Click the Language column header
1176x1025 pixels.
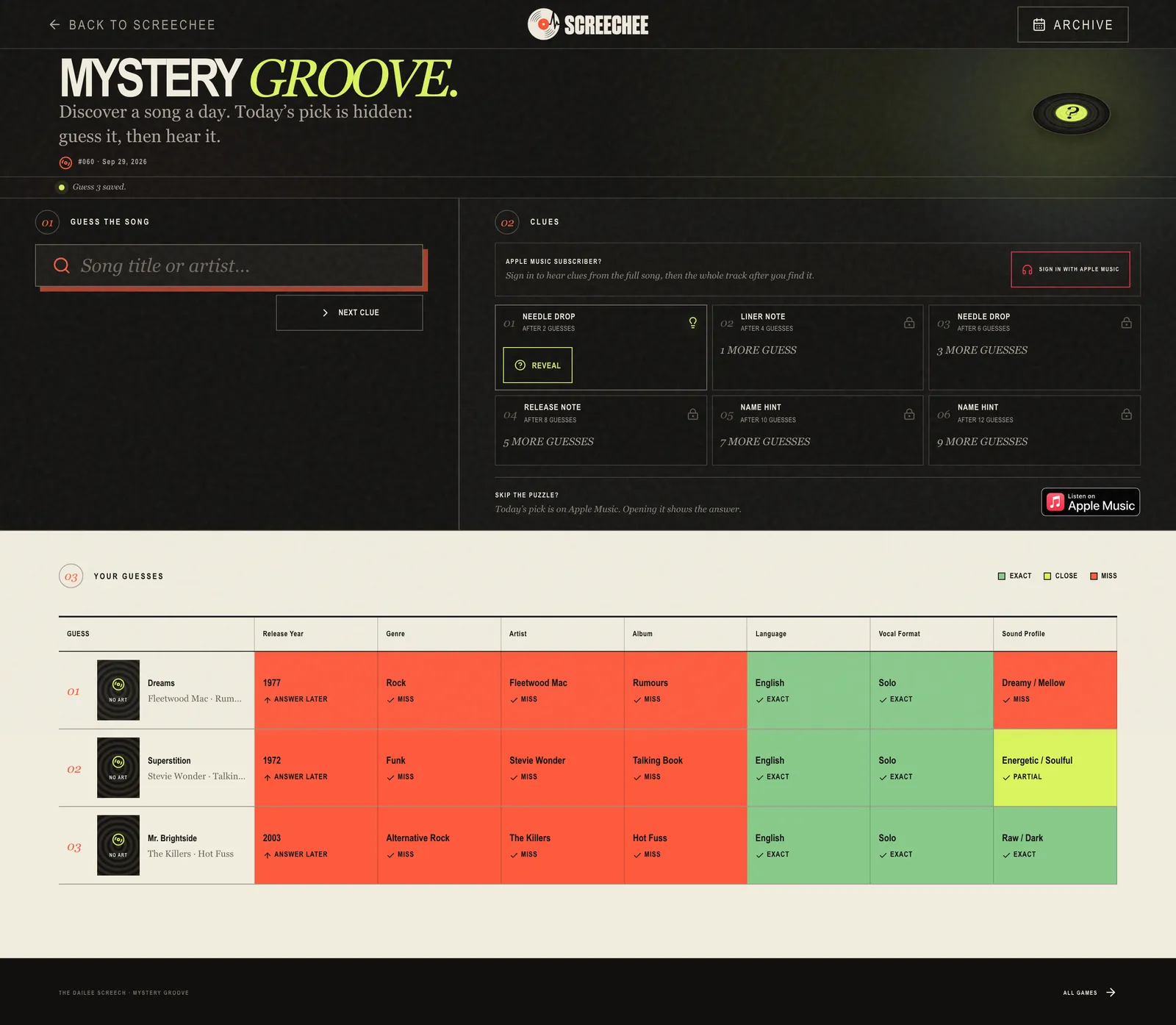[x=808, y=634]
